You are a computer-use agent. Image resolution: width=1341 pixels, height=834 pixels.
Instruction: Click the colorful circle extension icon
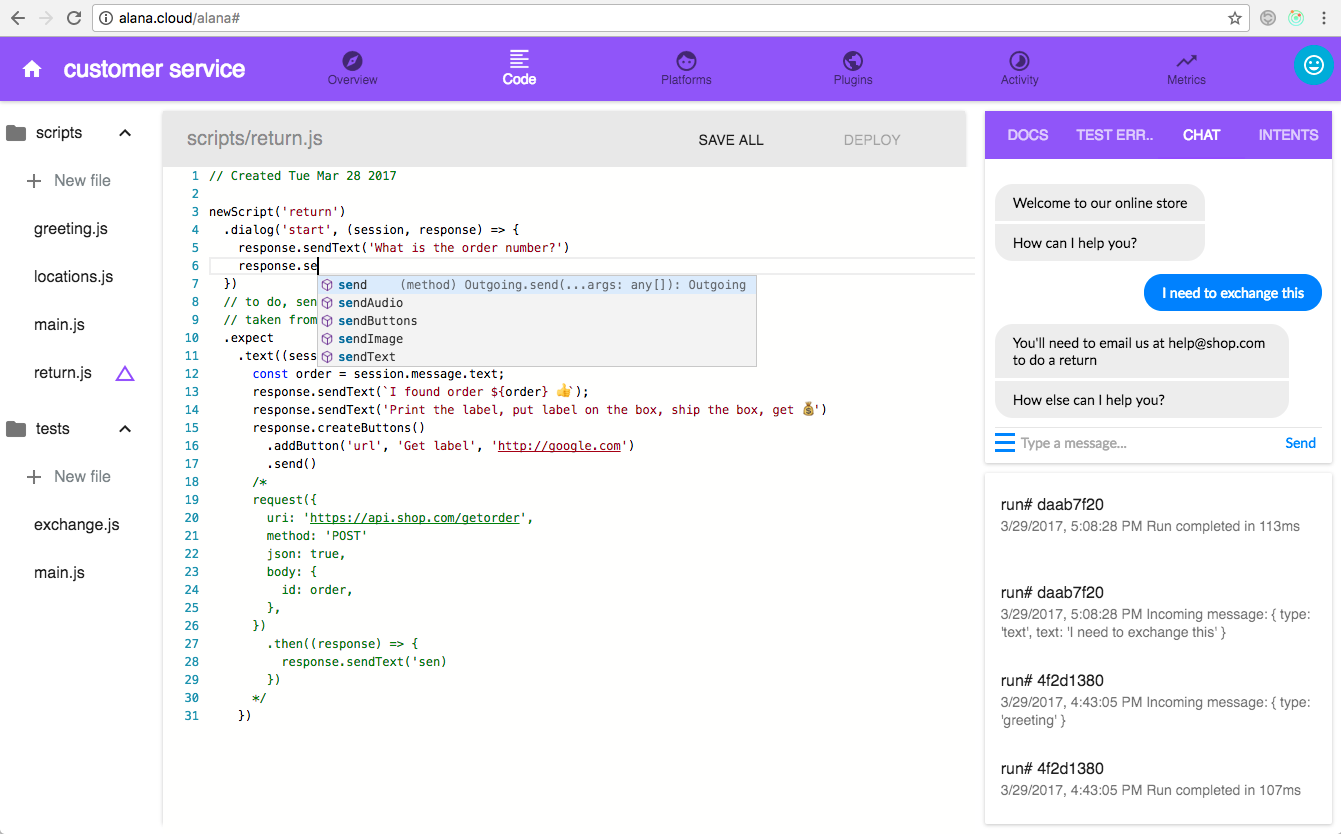pyautogui.click(x=1296, y=18)
